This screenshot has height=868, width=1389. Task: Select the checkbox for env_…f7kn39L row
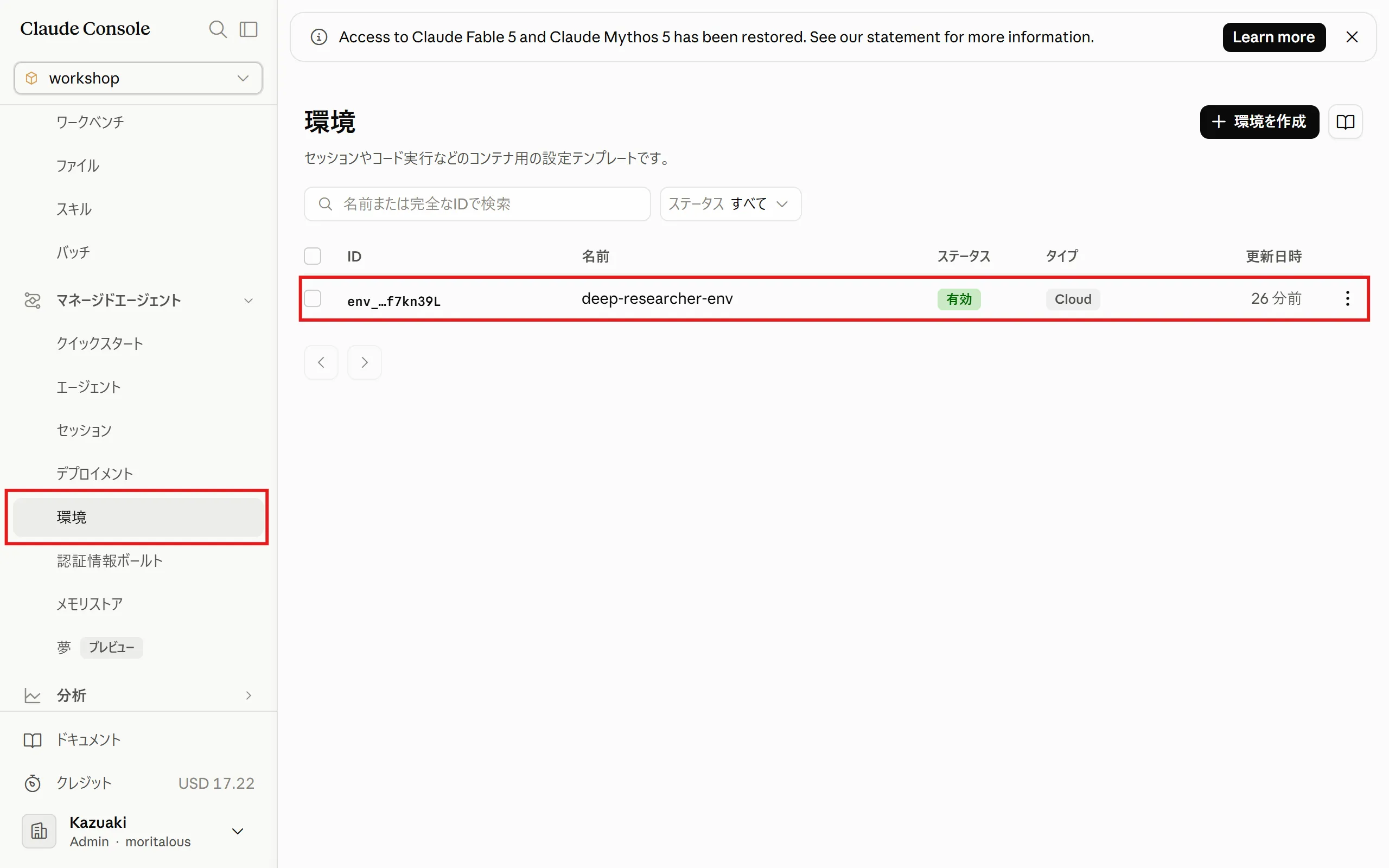point(313,298)
